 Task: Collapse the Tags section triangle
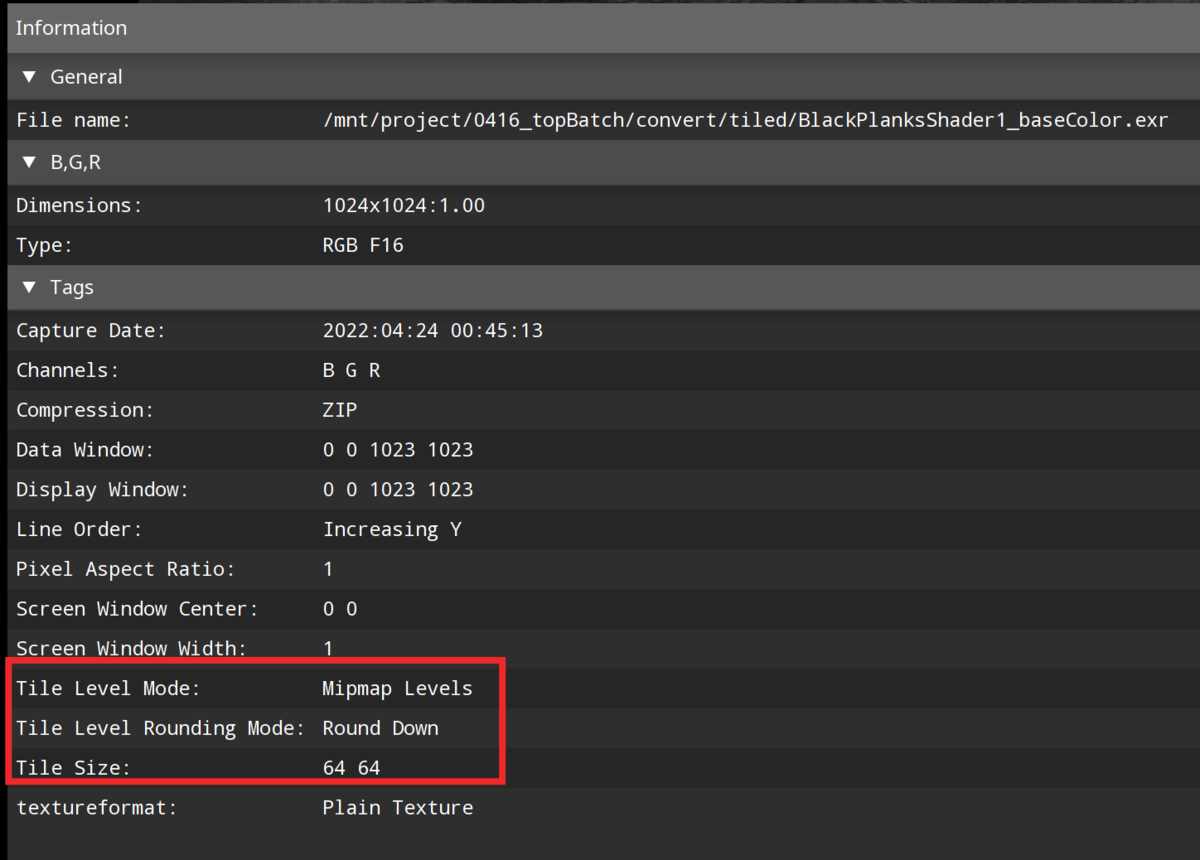click(x=29, y=288)
